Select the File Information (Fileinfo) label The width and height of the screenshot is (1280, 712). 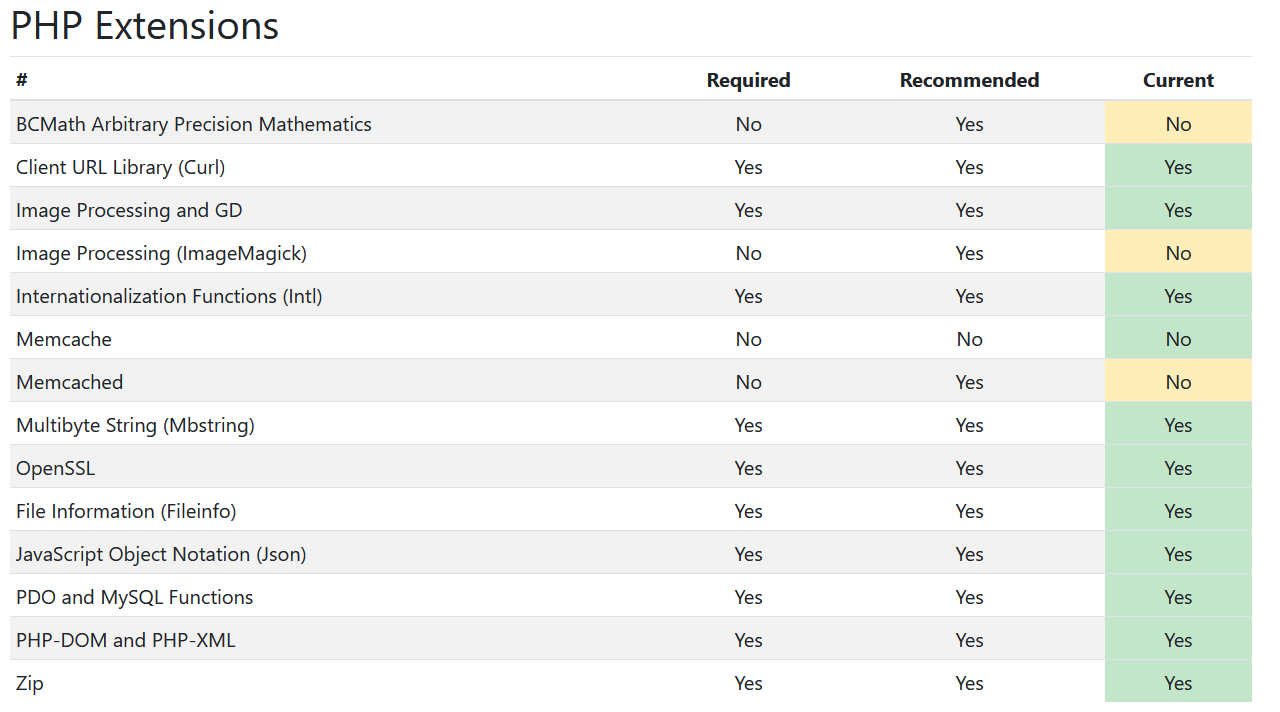coord(126,511)
